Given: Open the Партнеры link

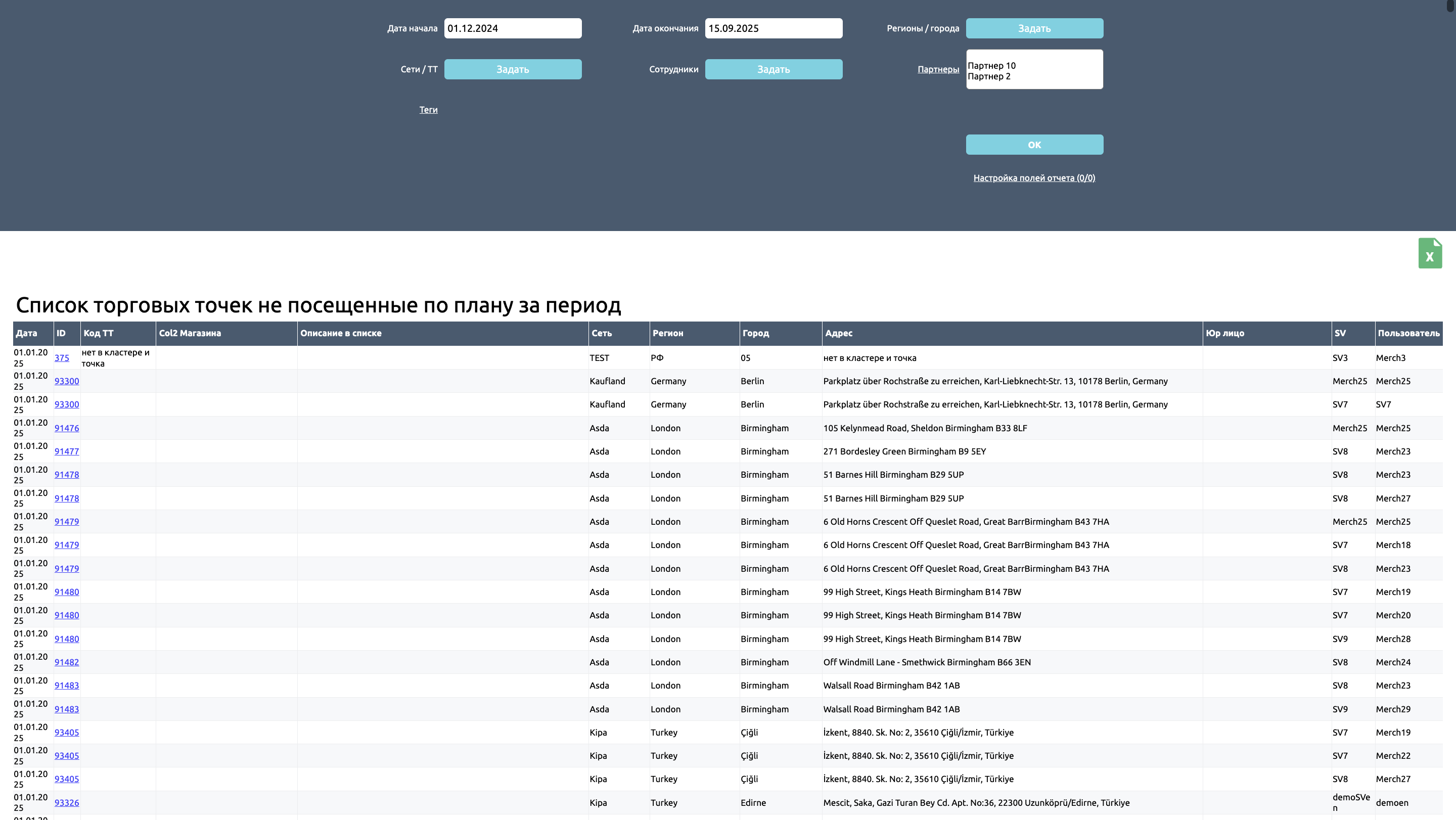Looking at the screenshot, I should point(938,69).
